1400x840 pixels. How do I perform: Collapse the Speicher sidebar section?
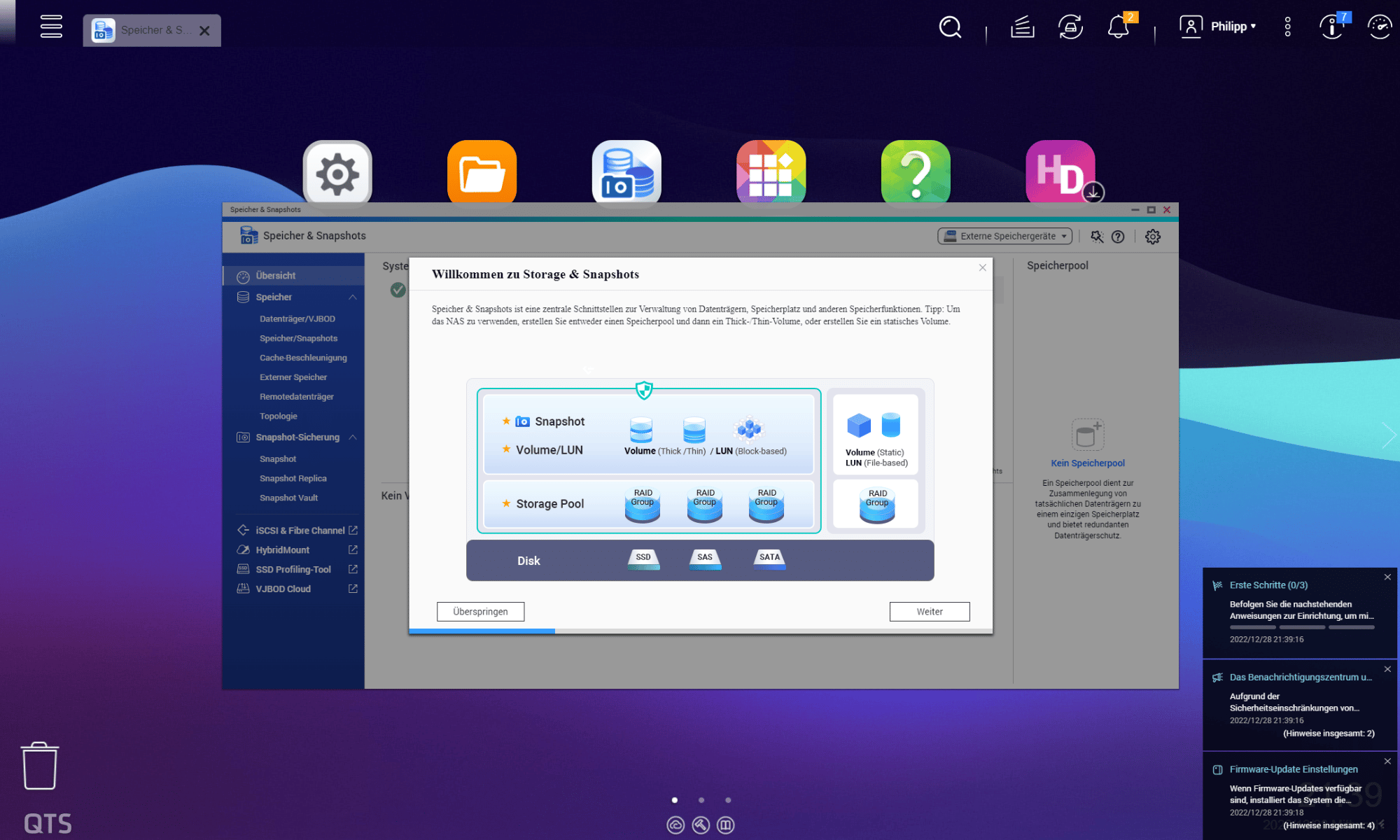pos(353,297)
